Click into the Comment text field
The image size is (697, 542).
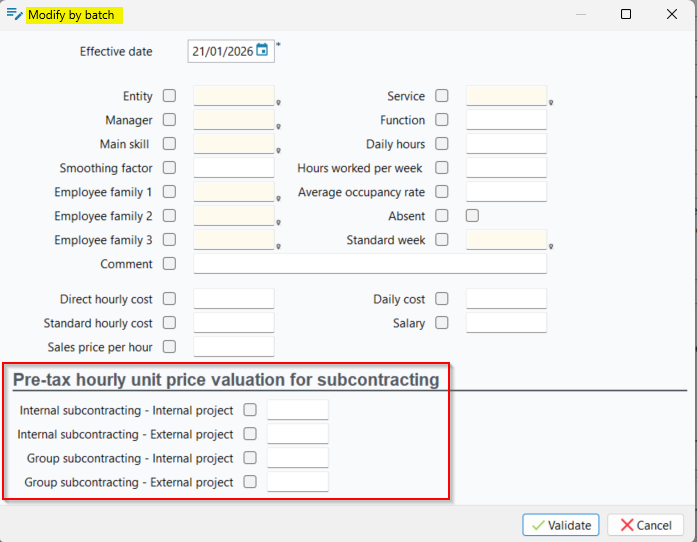click(370, 264)
